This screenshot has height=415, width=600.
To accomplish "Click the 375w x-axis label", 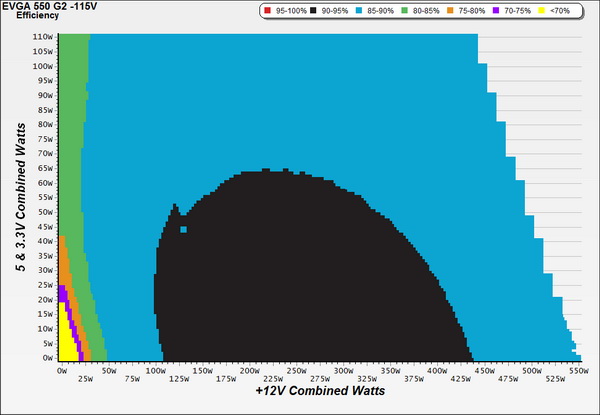I will click(x=414, y=379).
